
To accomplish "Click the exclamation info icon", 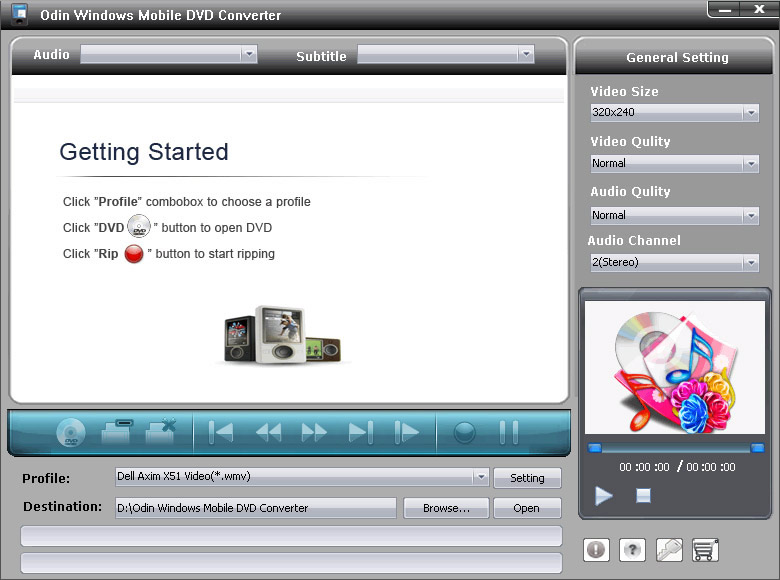I will point(596,550).
